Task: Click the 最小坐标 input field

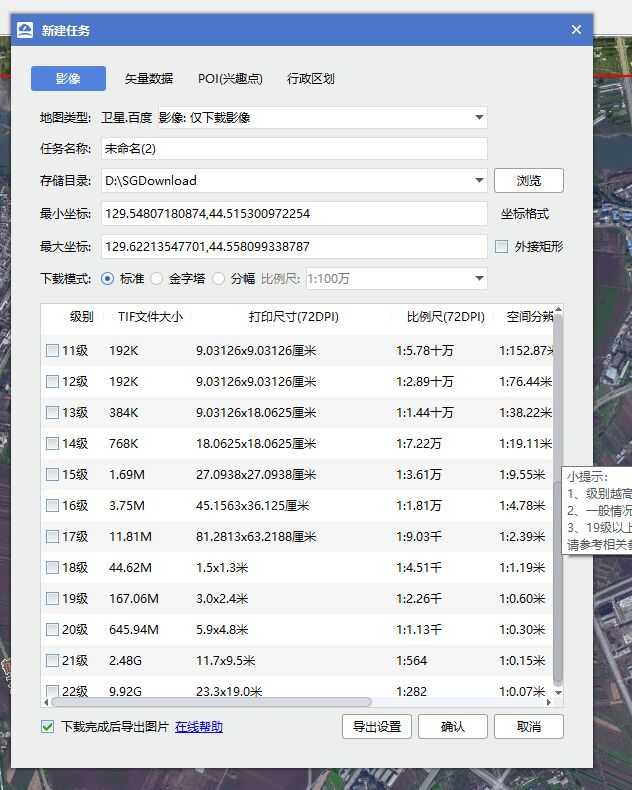Action: coord(294,214)
